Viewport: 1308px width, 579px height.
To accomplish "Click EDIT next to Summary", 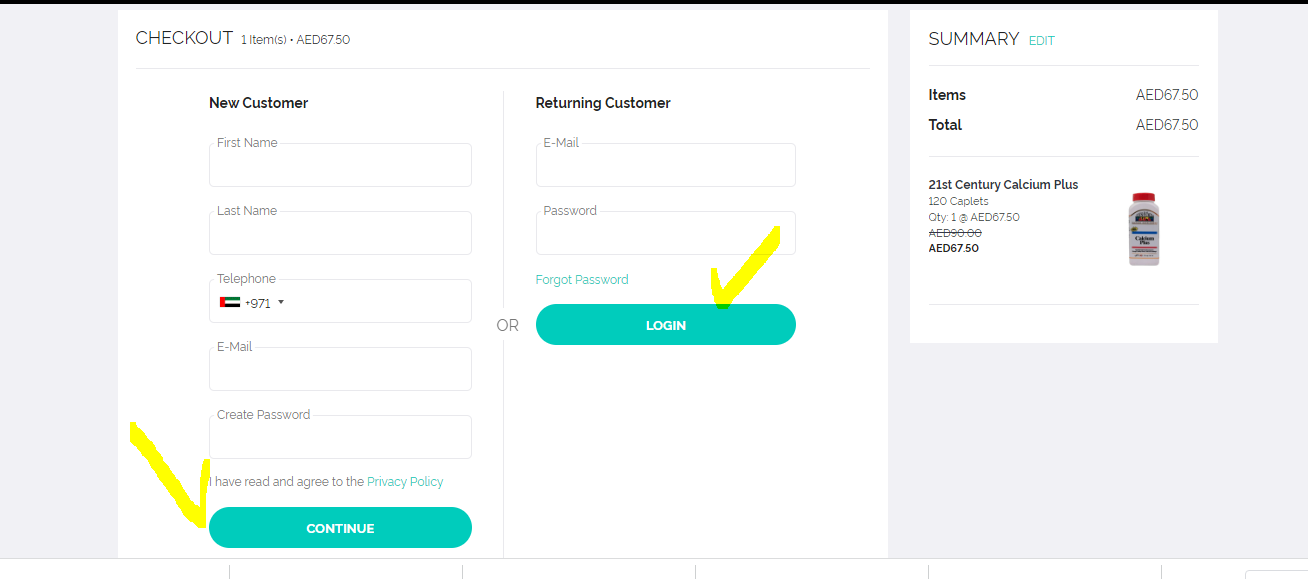I will (x=1042, y=41).
